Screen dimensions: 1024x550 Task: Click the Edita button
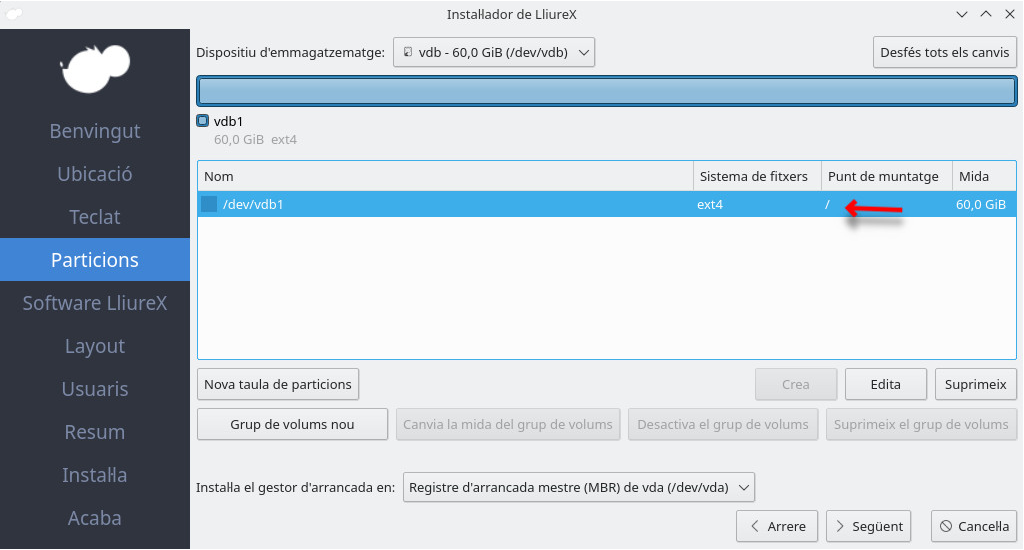tap(886, 384)
